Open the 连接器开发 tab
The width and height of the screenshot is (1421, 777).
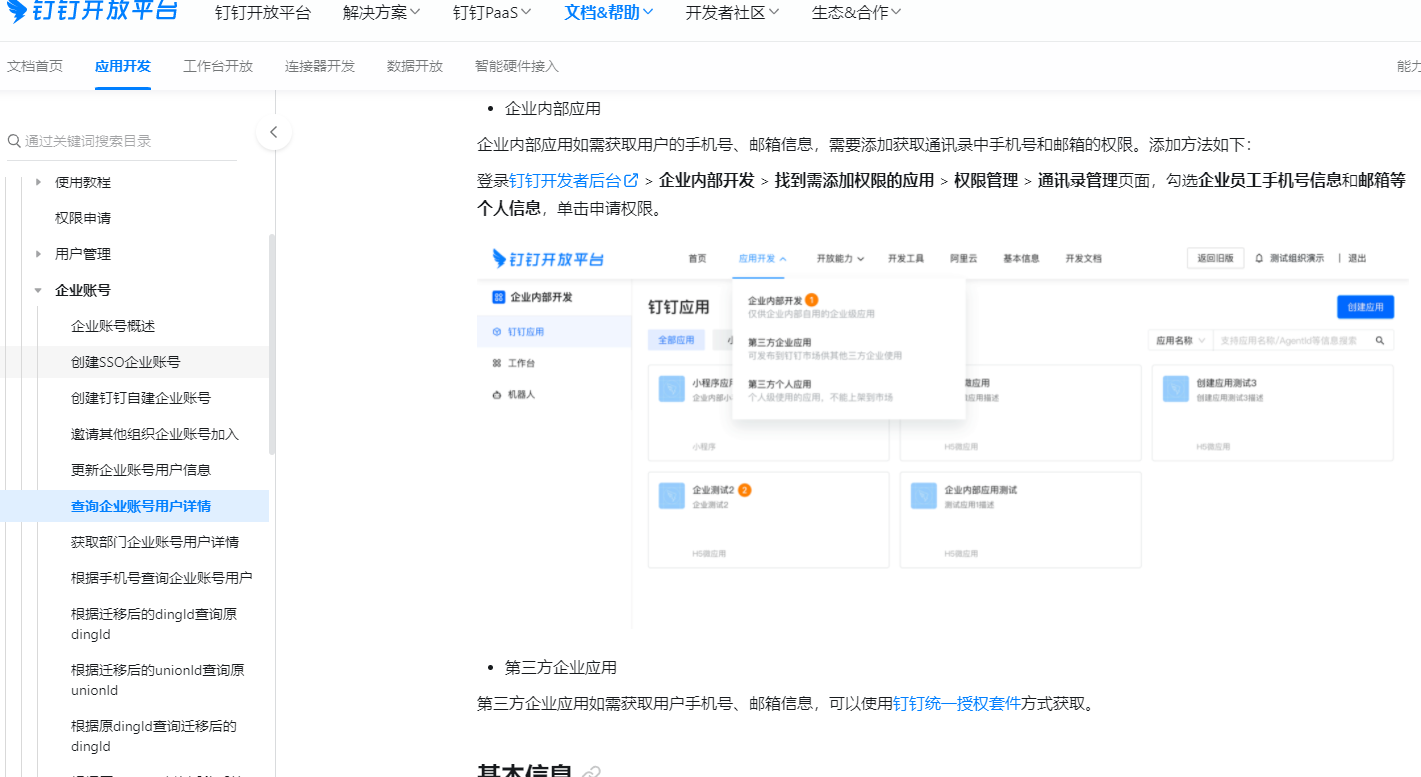[x=320, y=66]
